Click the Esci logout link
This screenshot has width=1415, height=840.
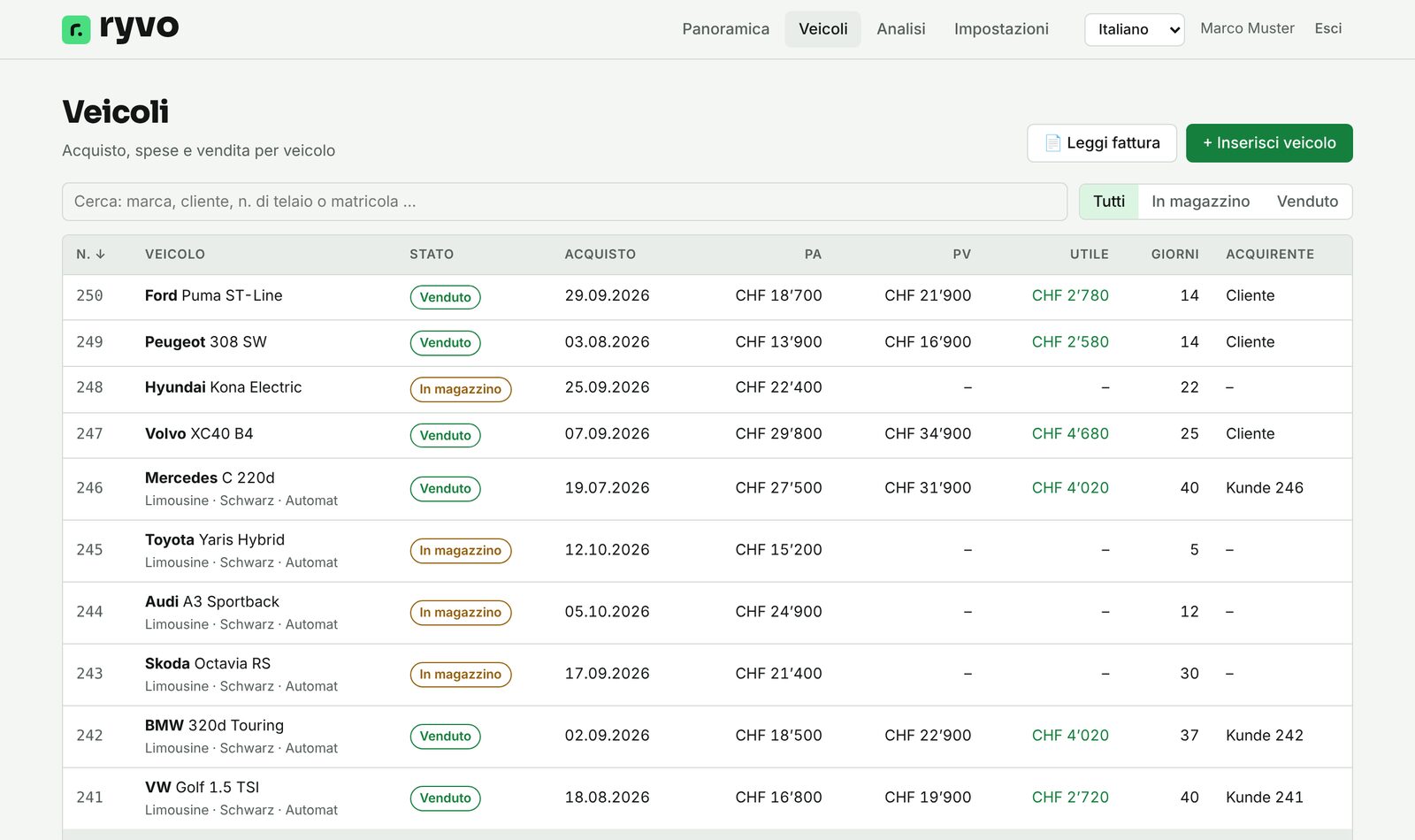coord(1327,28)
